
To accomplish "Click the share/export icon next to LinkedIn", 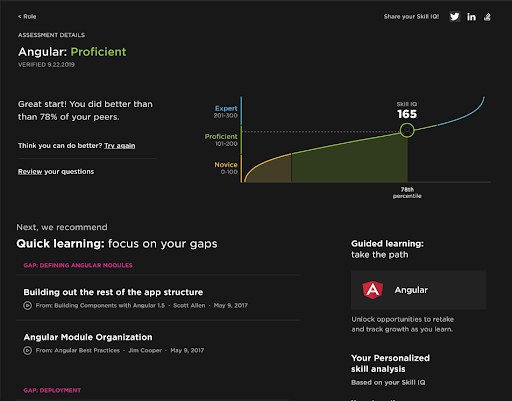I will tap(487, 17).
